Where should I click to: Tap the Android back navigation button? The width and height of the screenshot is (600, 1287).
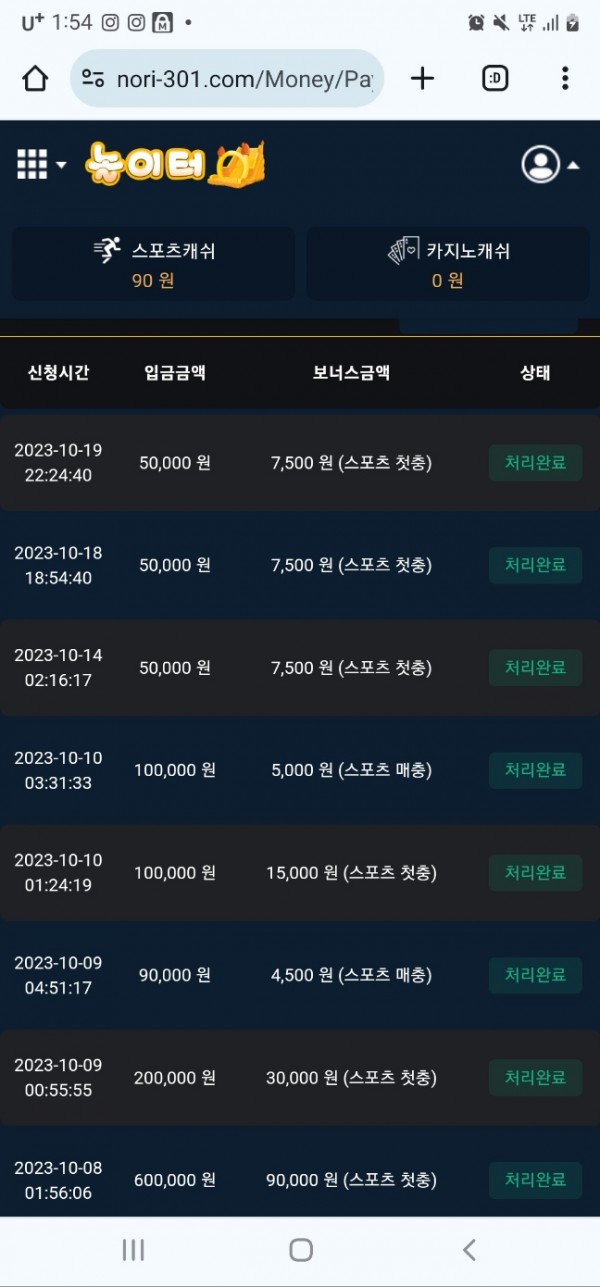click(x=468, y=1249)
